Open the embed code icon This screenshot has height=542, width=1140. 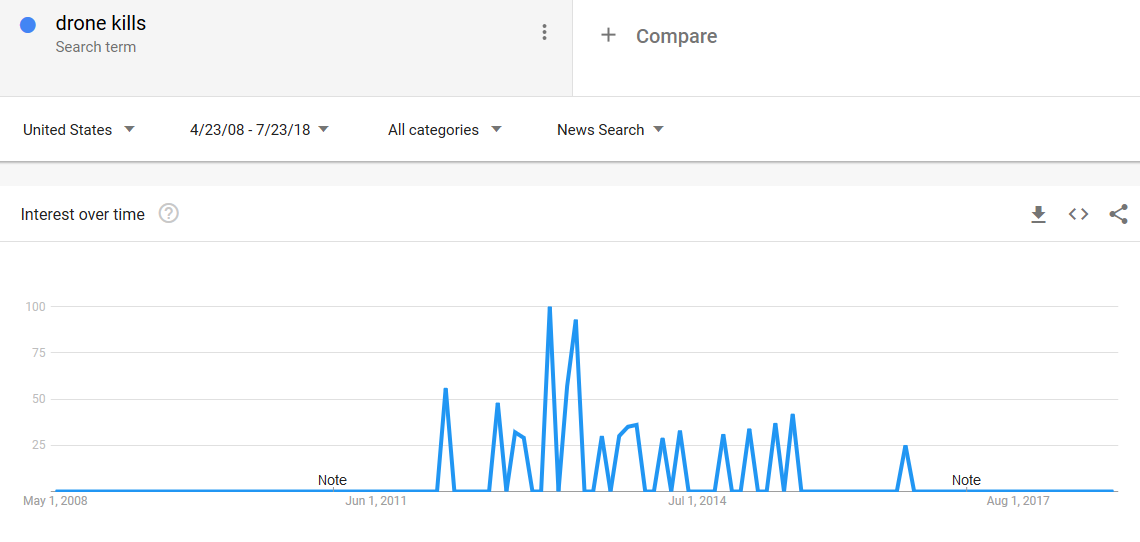click(x=1078, y=214)
